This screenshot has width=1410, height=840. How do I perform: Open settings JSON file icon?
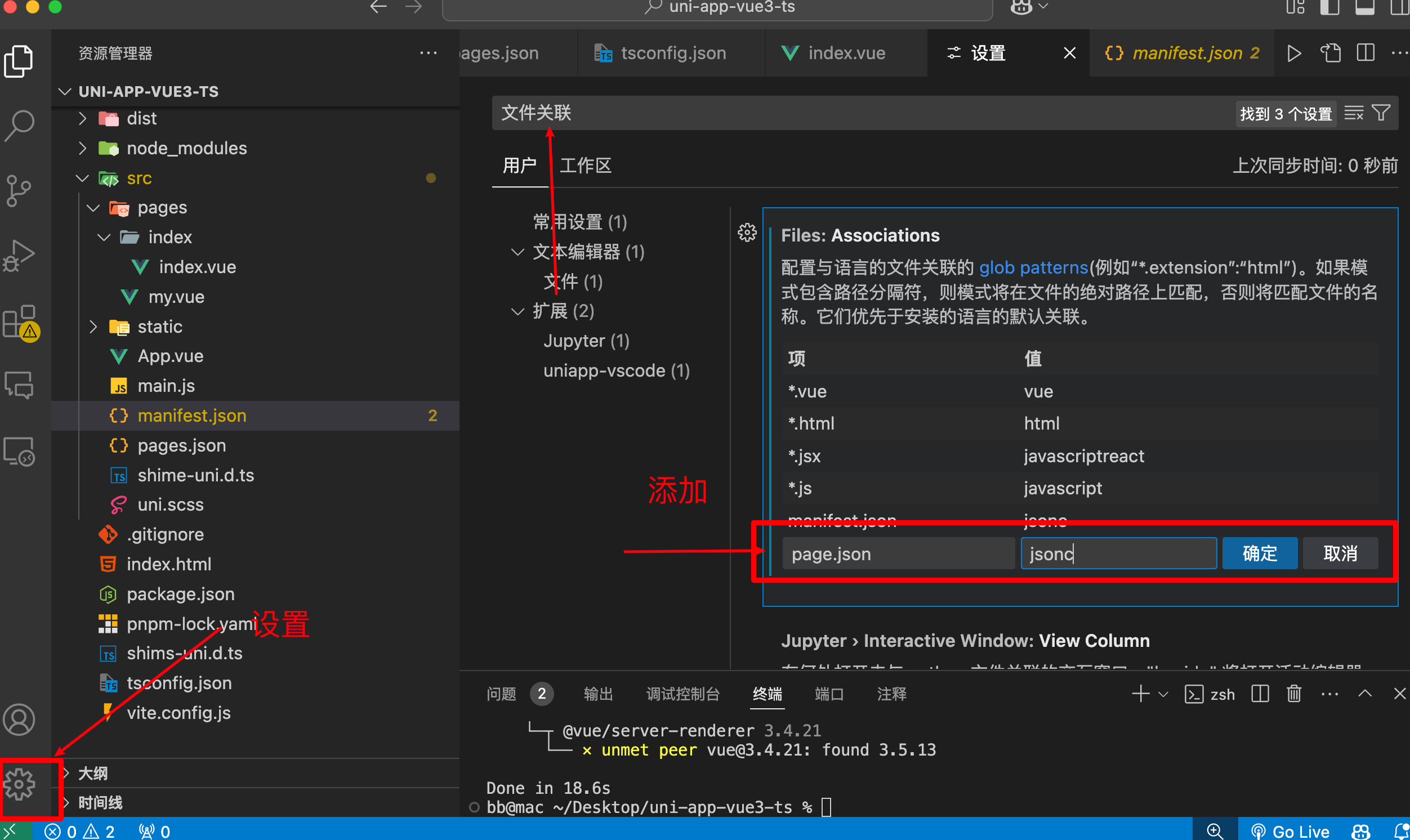(x=1330, y=53)
